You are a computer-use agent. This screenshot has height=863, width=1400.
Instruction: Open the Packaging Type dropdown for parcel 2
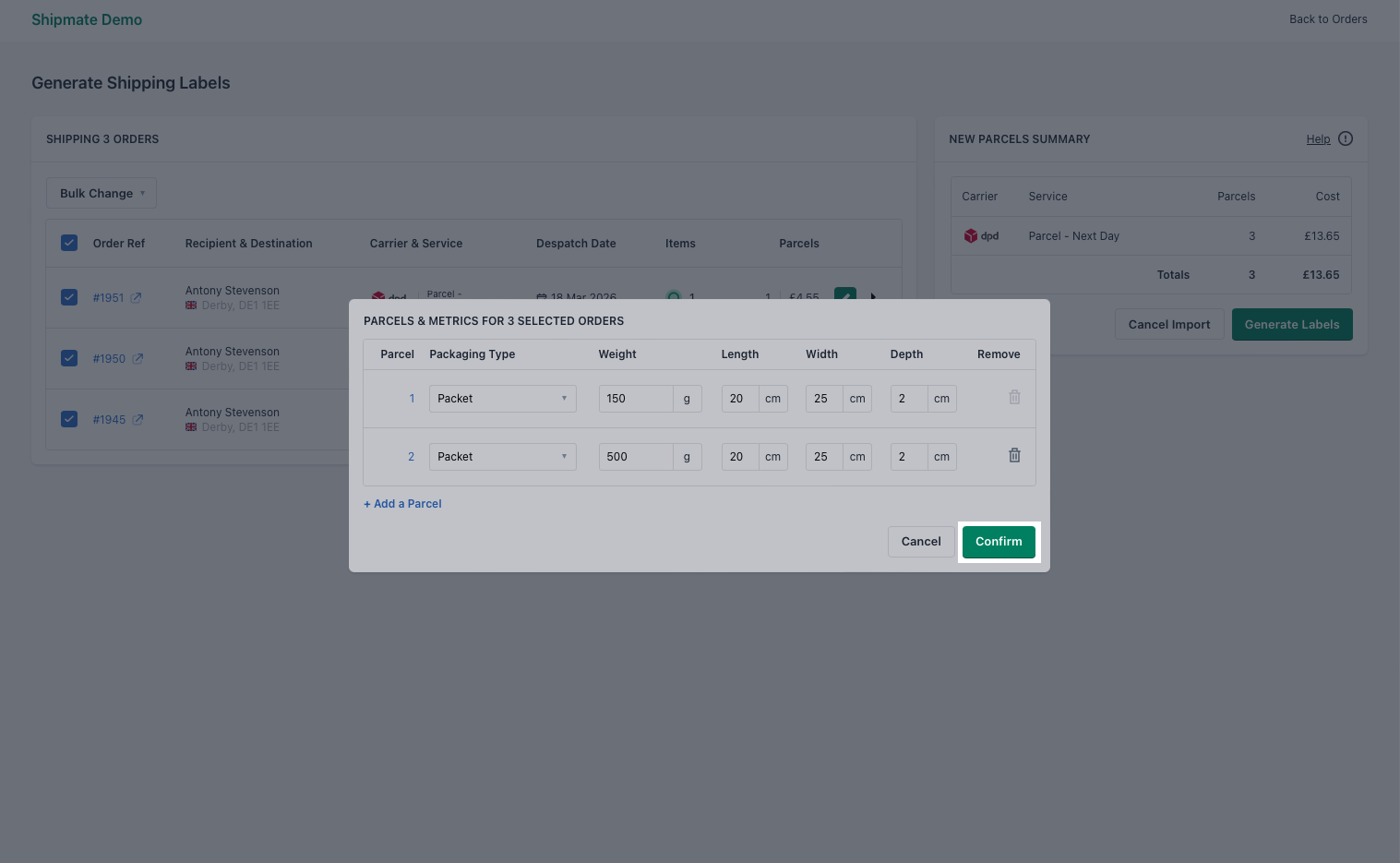click(502, 456)
